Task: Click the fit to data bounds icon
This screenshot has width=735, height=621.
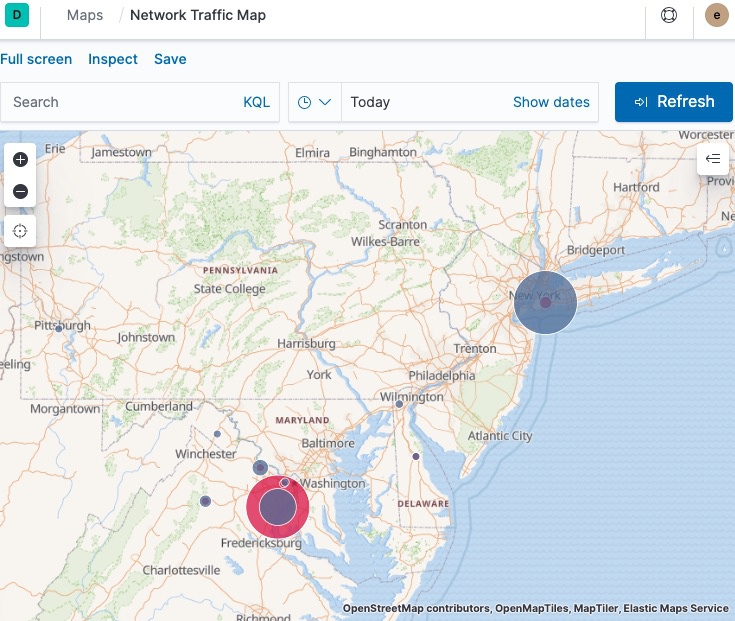Action: (20, 231)
